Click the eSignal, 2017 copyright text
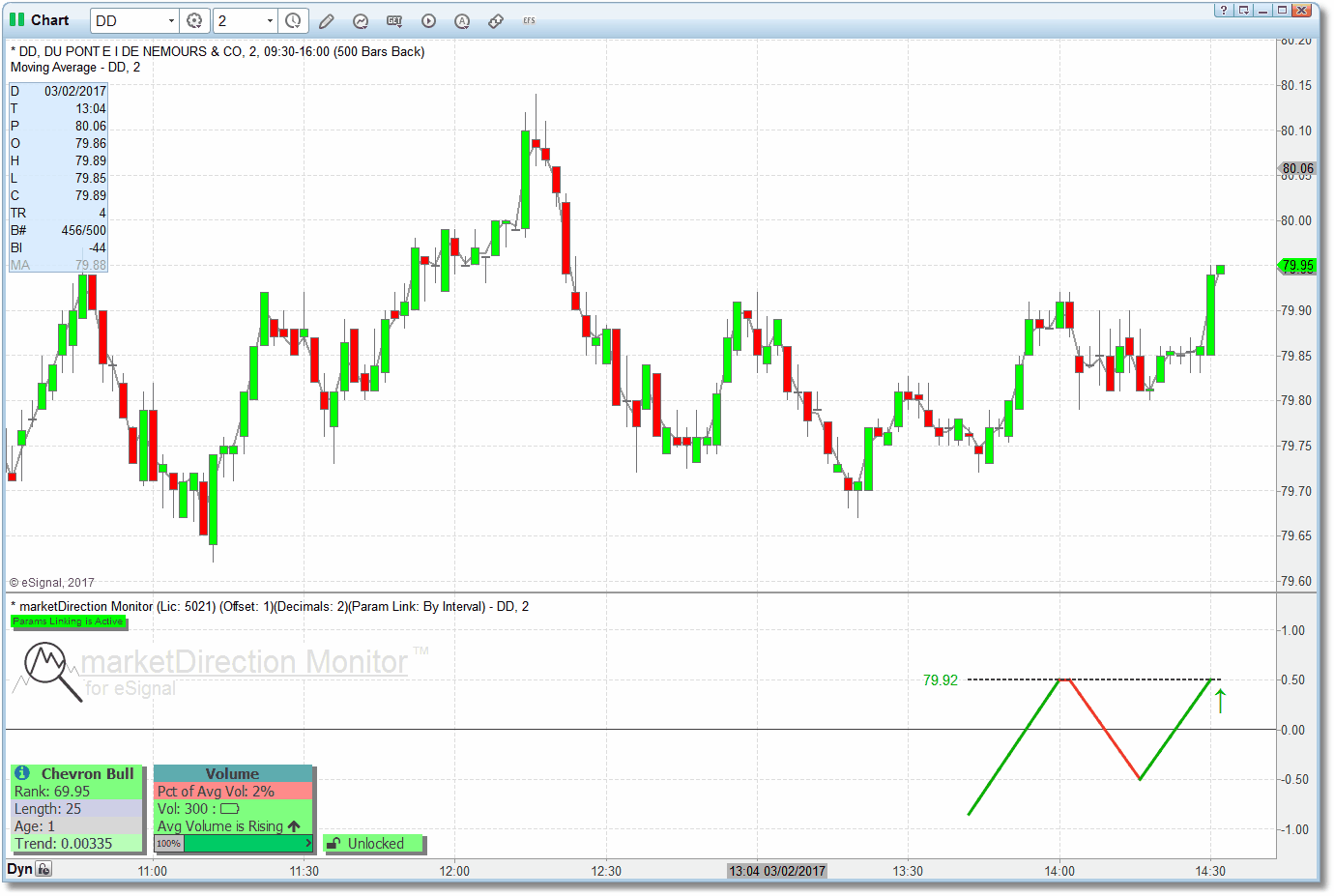Screen dimensions: 1334x896 click(x=52, y=583)
